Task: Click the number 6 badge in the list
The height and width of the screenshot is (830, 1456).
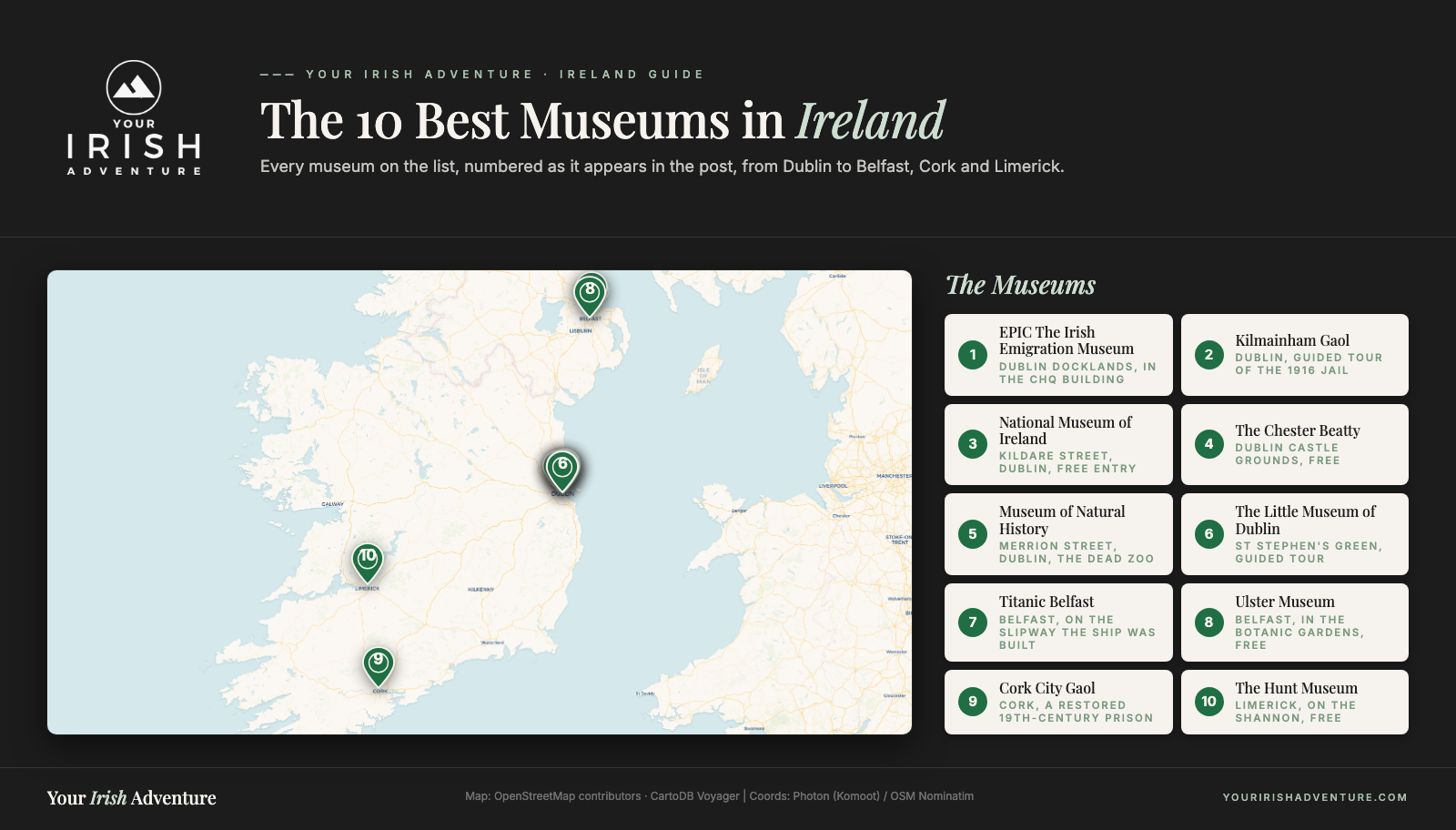Action: click(x=1208, y=534)
